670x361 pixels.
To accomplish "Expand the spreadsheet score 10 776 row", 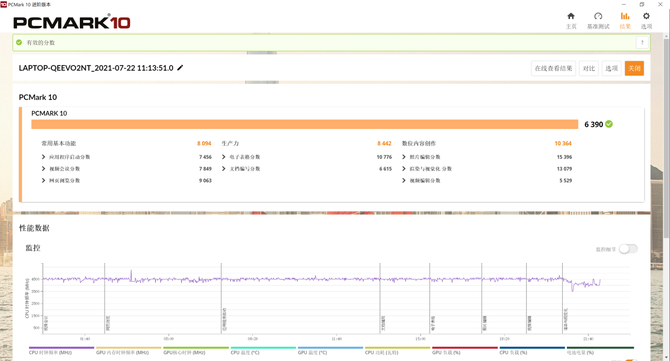I will pyautogui.click(x=307, y=157).
